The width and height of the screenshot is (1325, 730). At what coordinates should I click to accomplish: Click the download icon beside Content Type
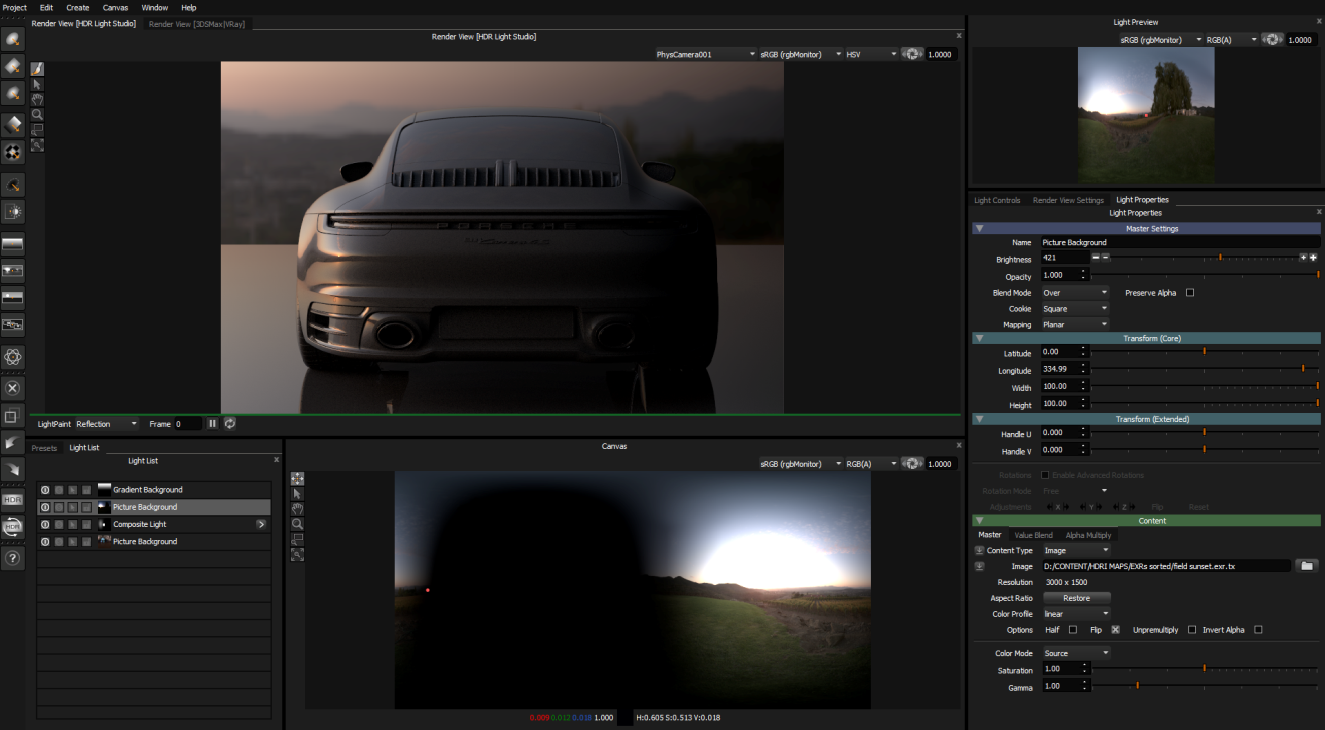(x=979, y=550)
